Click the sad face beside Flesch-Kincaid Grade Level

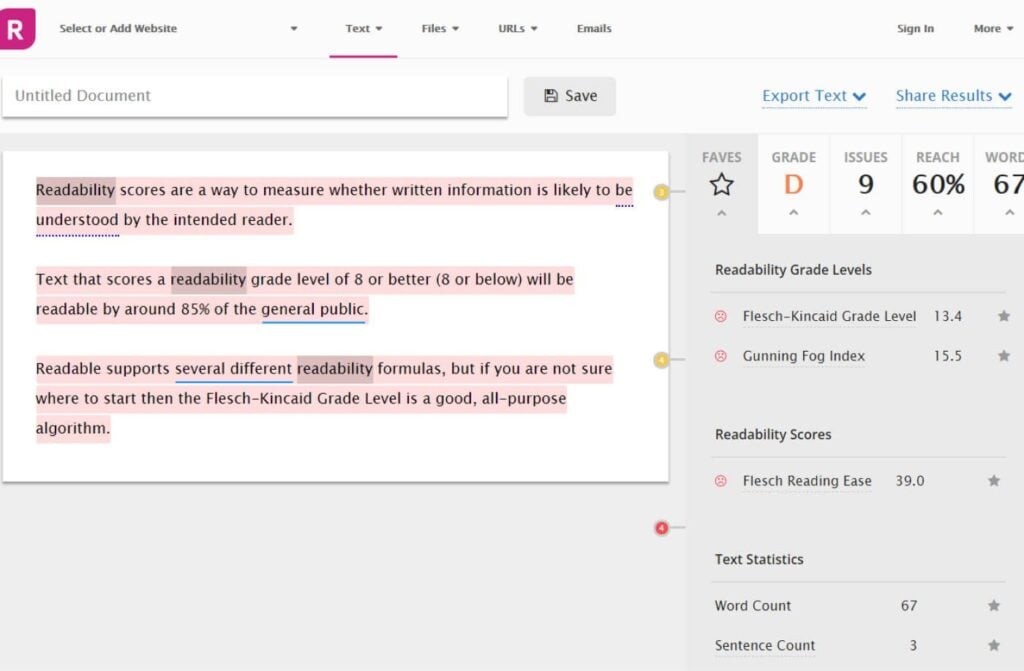[719, 315]
